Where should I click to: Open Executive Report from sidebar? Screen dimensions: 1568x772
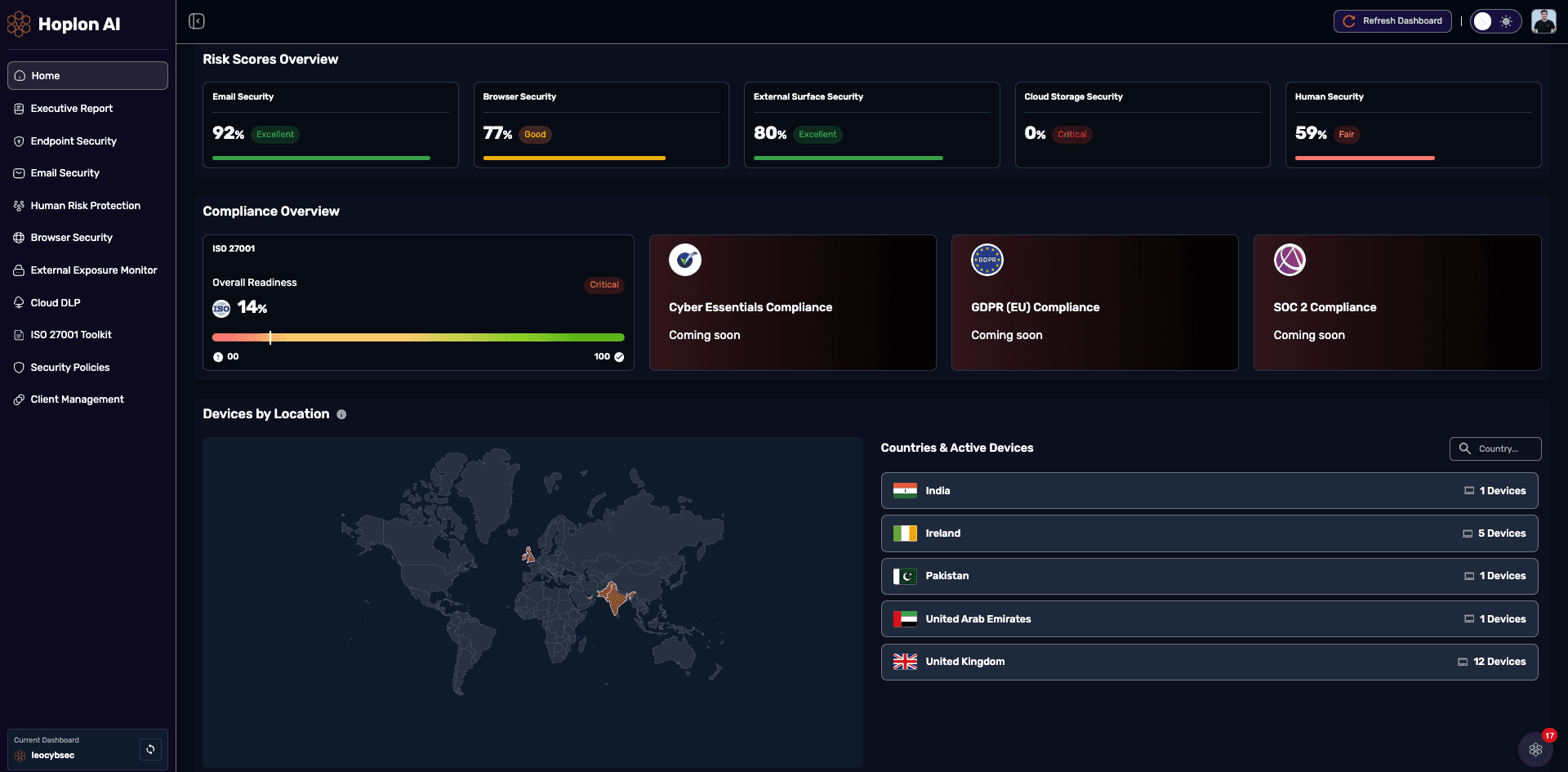tap(72, 109)
